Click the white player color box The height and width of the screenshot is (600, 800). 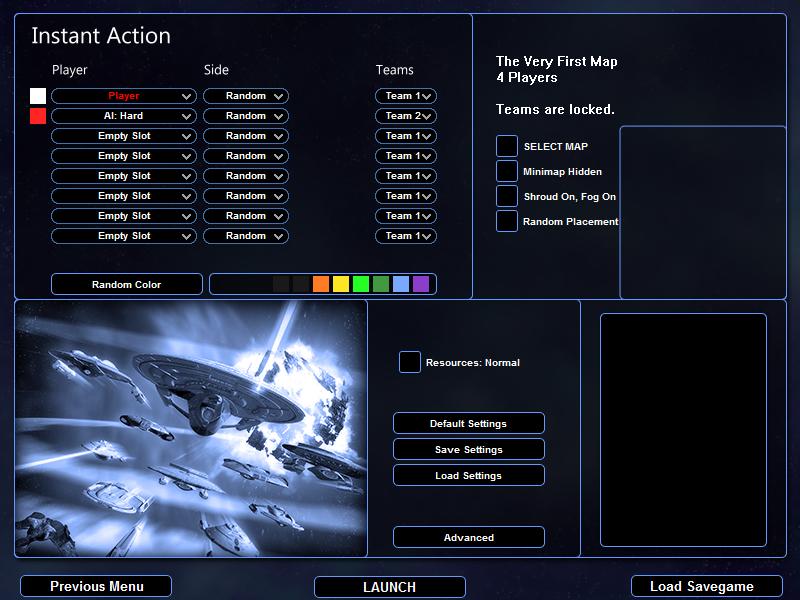pyautogui.click(x=38, y=96)
